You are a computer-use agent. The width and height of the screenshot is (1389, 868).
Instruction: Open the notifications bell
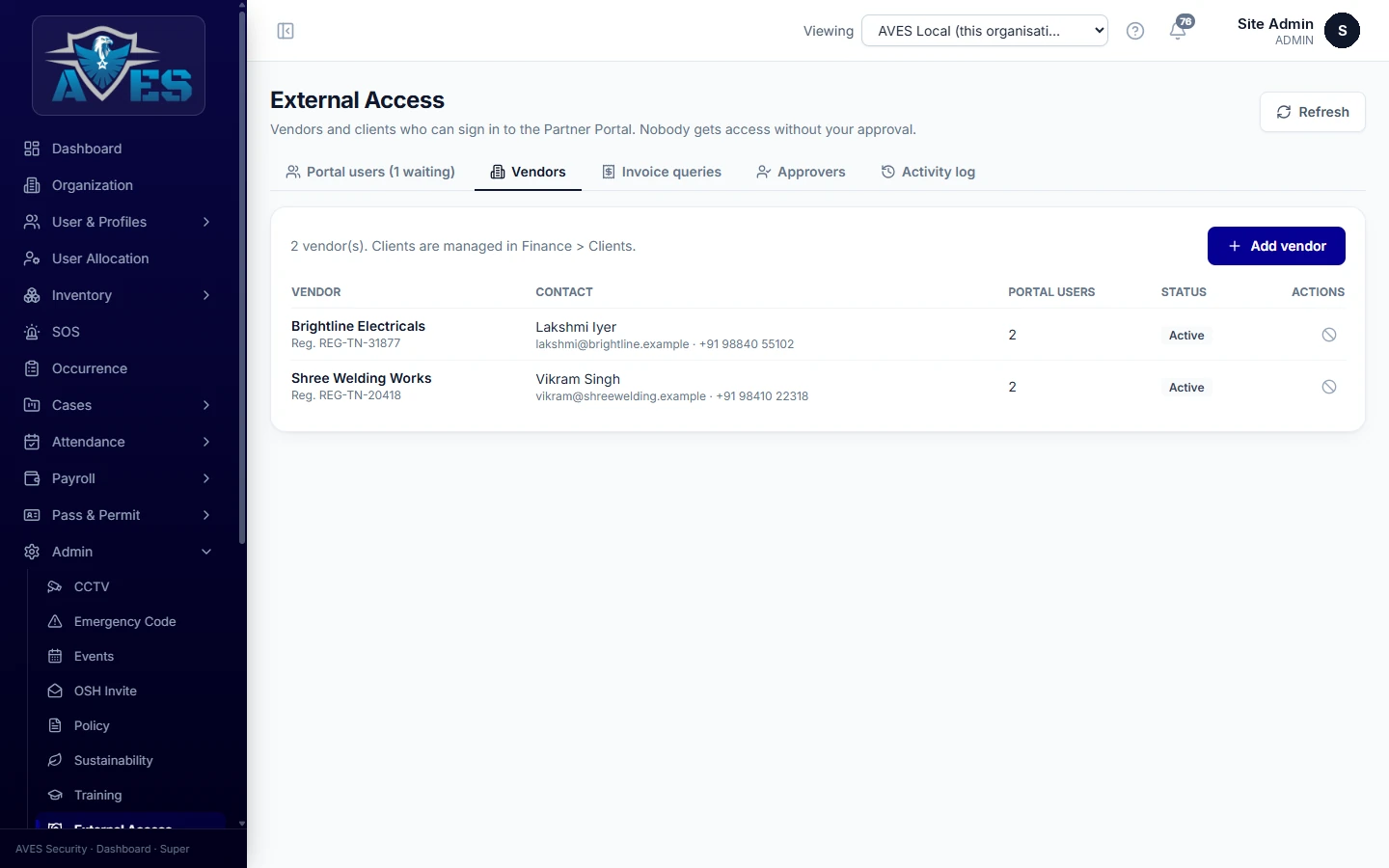pyautogui.click(x=1178, y=31)
